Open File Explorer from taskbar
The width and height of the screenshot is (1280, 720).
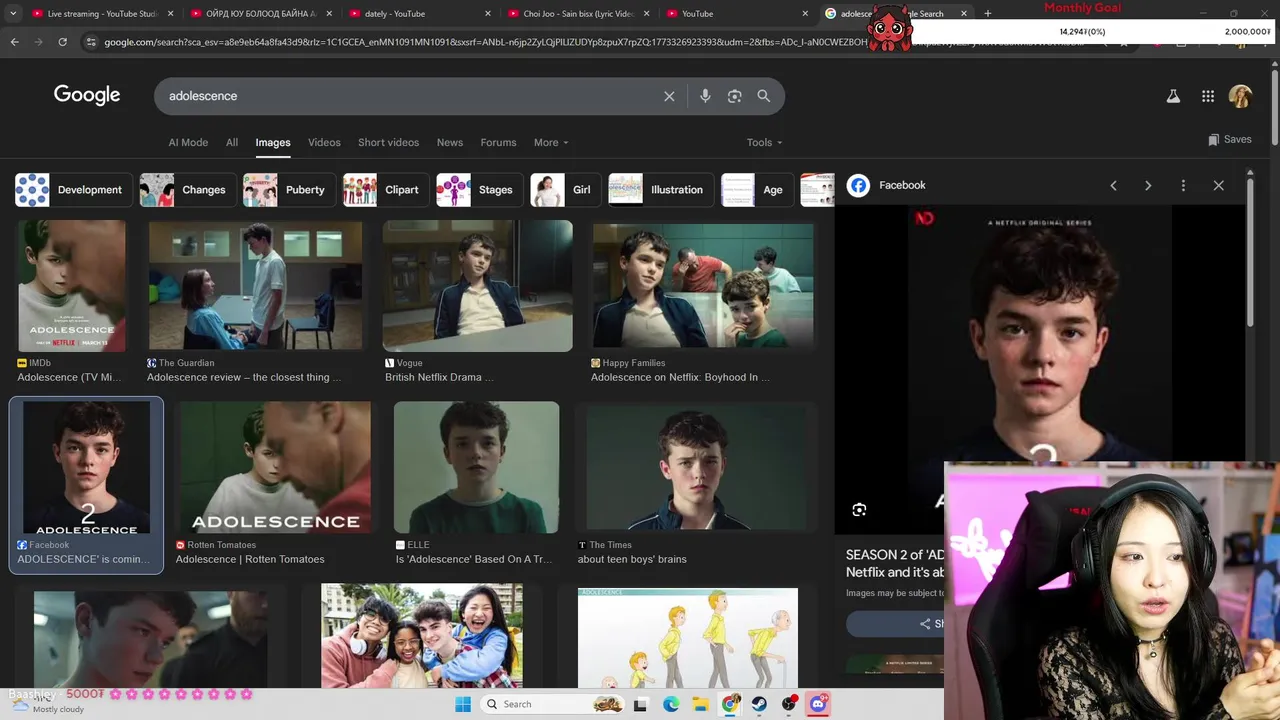701,704
